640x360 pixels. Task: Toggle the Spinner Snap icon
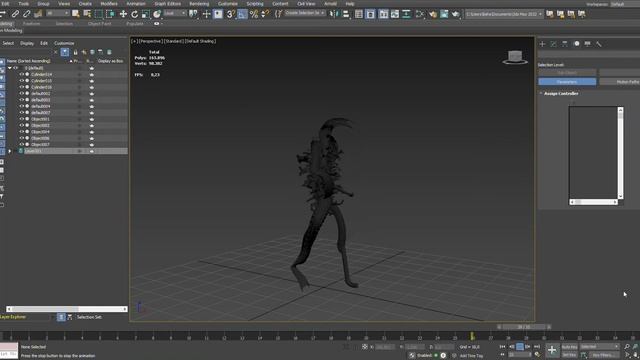pyautogui.click(x=265, y=14)
